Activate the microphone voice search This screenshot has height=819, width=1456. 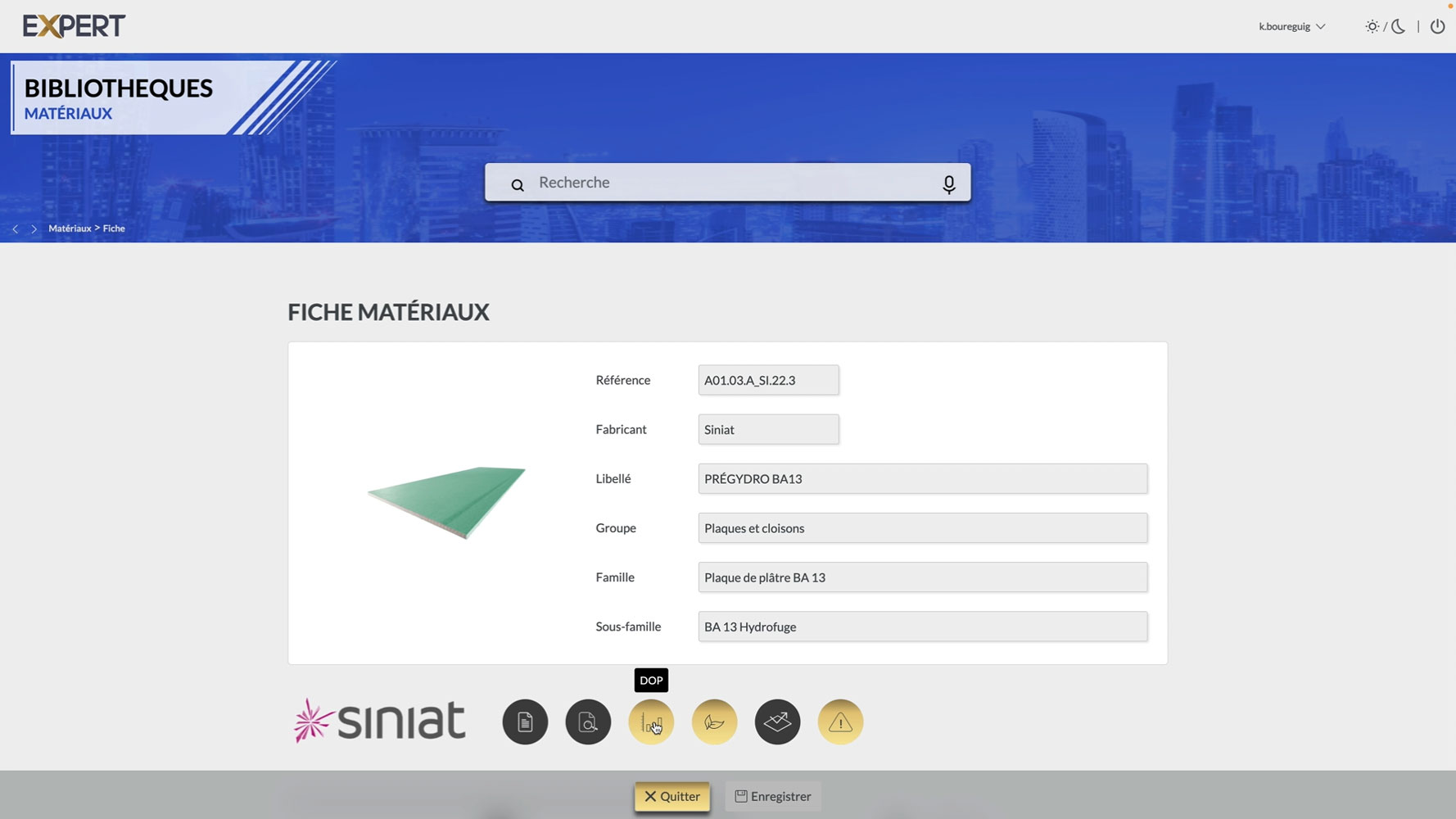coord(948,185)
